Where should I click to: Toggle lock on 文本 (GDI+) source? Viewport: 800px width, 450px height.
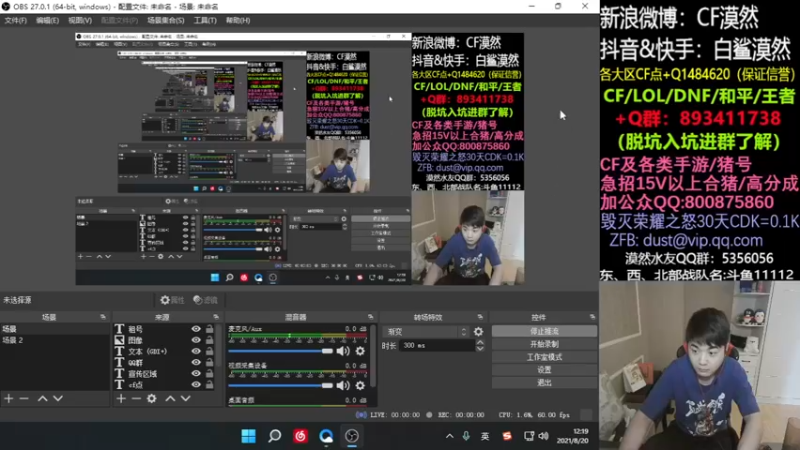pos(209,352)
